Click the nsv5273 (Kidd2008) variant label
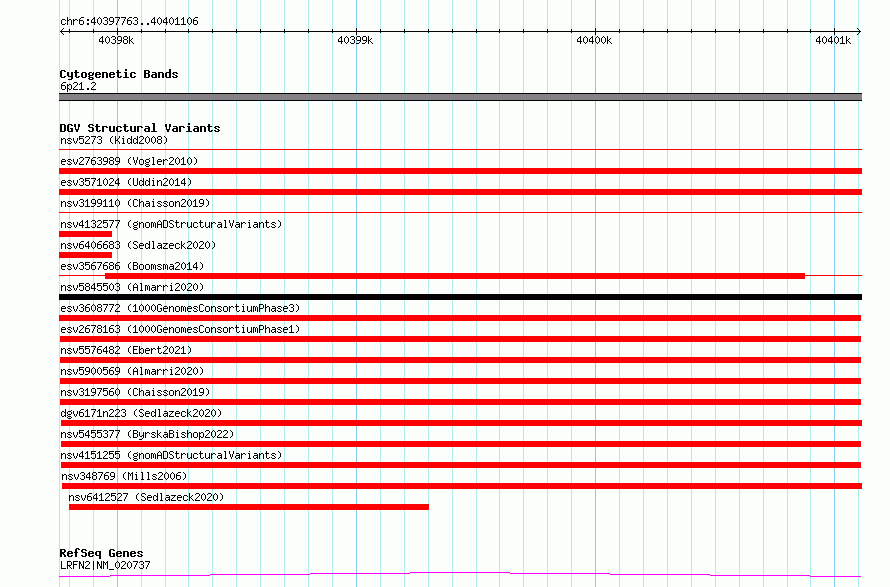 click(114, 140)
